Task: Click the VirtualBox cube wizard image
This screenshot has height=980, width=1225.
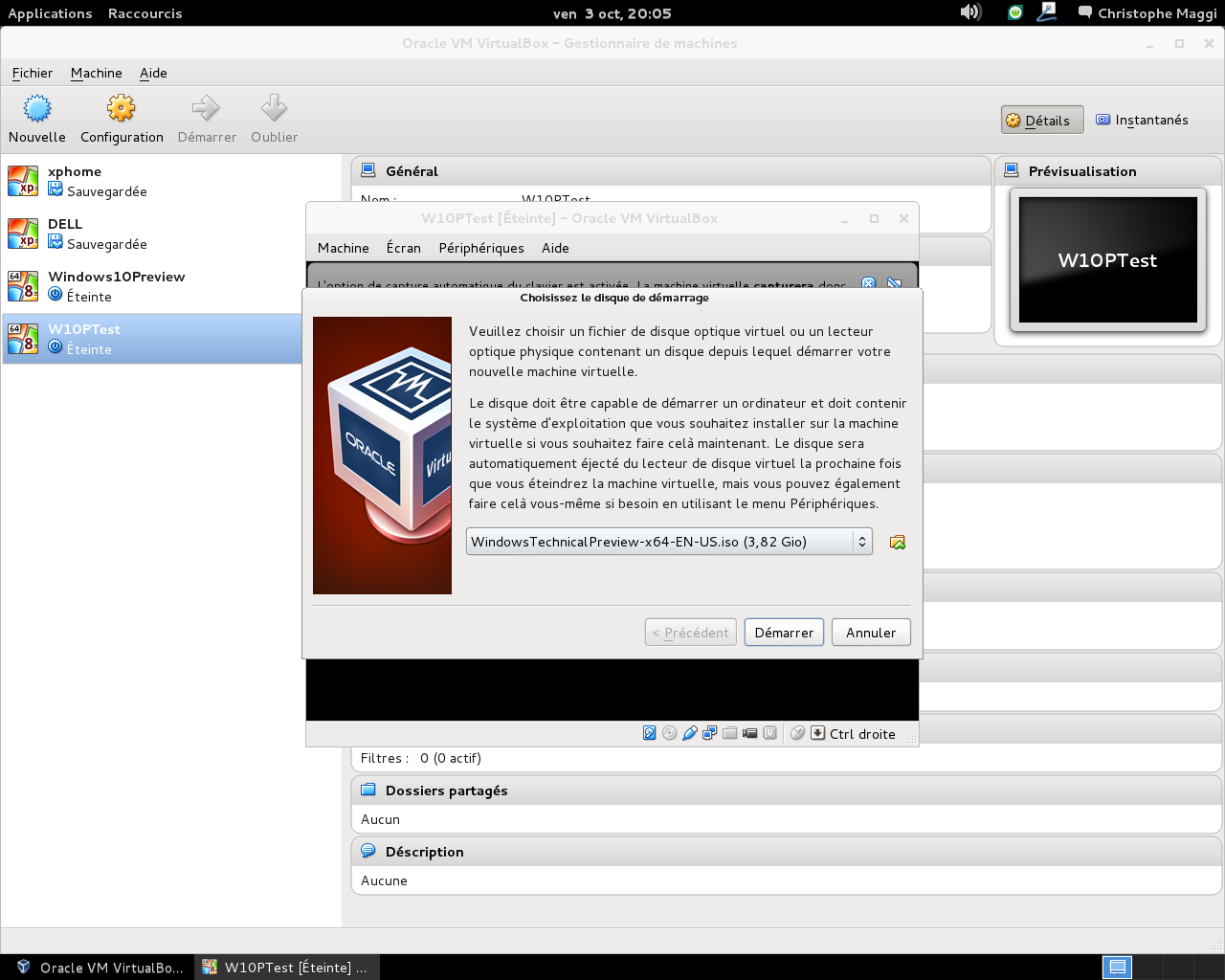Action: [382, 456]
